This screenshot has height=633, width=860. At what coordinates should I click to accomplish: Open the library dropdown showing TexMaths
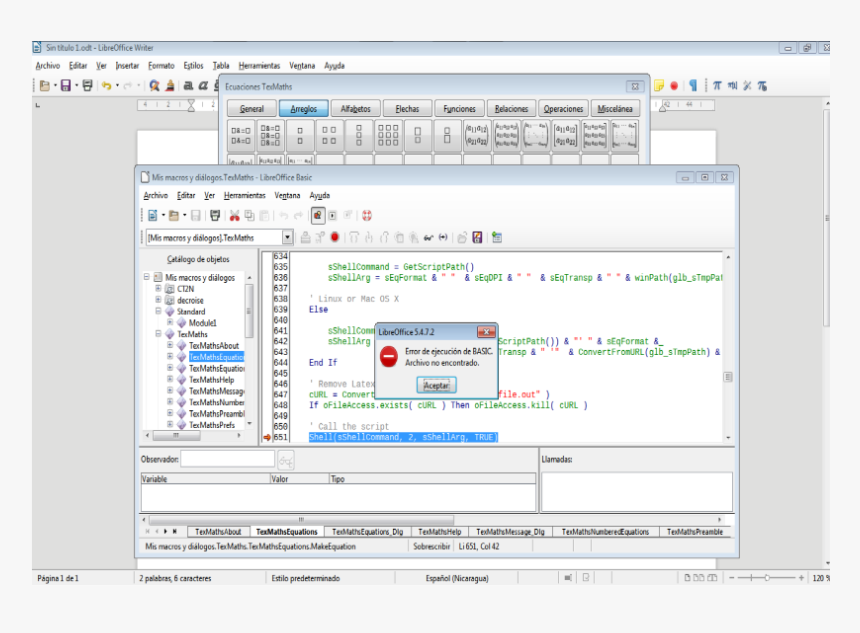(x=287, y=237)
